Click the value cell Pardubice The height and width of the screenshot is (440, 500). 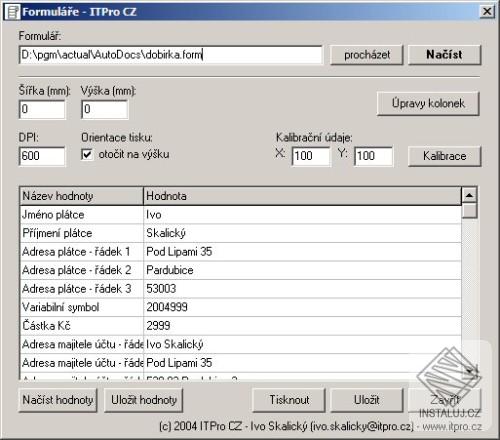[x=302, y=270]
